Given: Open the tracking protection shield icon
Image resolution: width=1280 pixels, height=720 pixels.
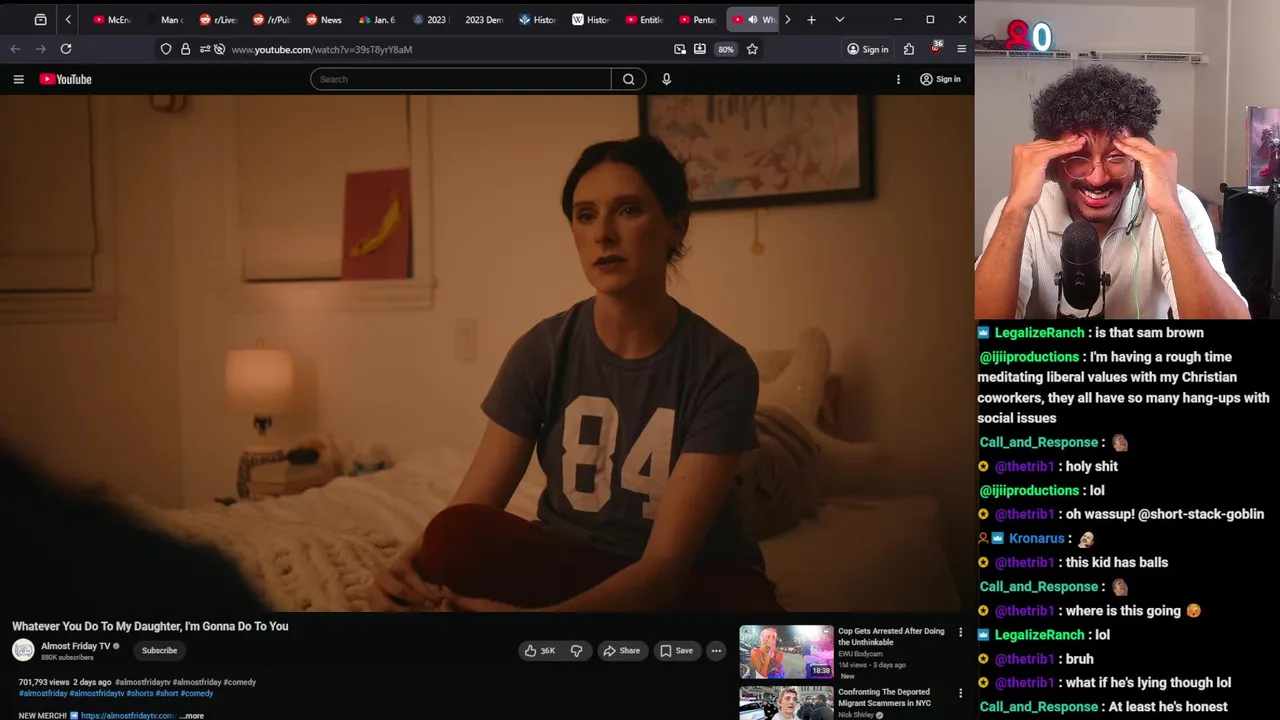Looking at the screenshot, I should (x=166, y=49).
